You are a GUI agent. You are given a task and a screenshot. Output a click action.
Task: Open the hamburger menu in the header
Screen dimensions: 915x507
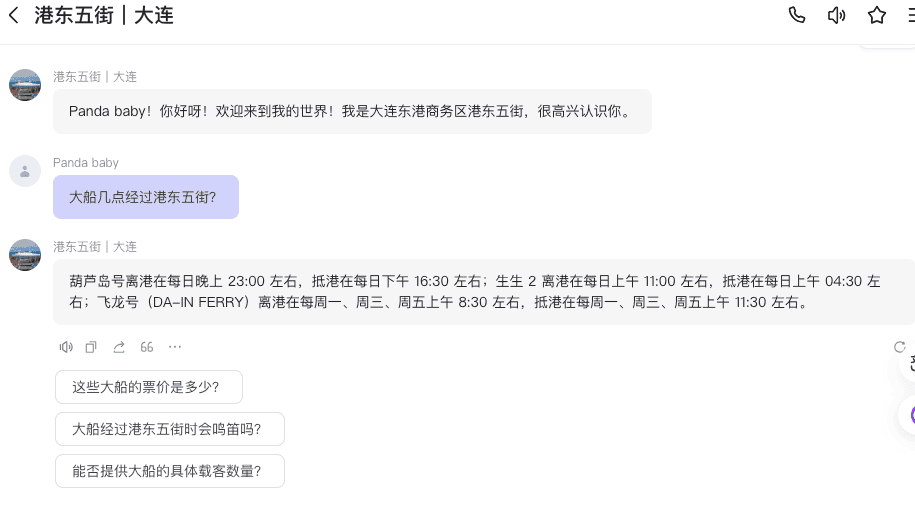point(911,15)
